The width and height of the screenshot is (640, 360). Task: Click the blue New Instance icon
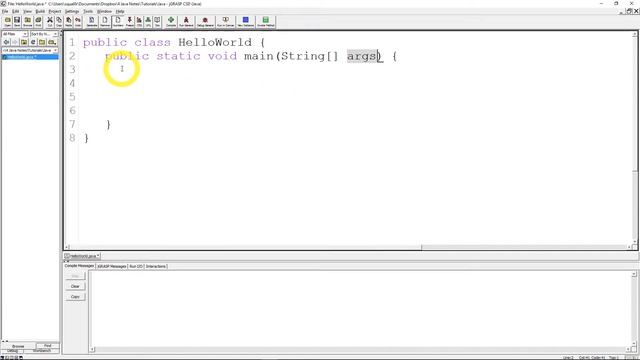click(x=246, y=22)
